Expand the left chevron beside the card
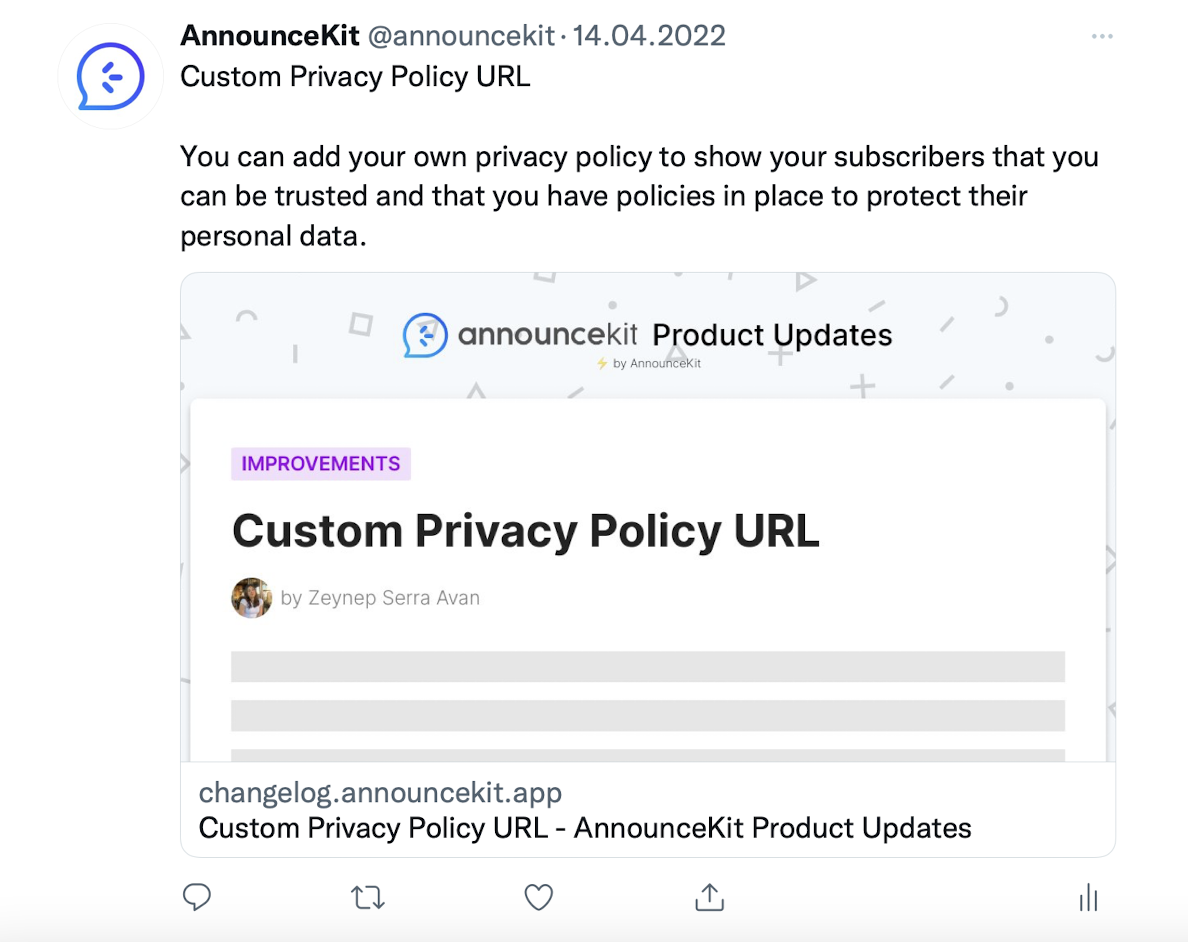Viewport: 1188px width, 942px height. pyautogui.click(x=183, y=464)
